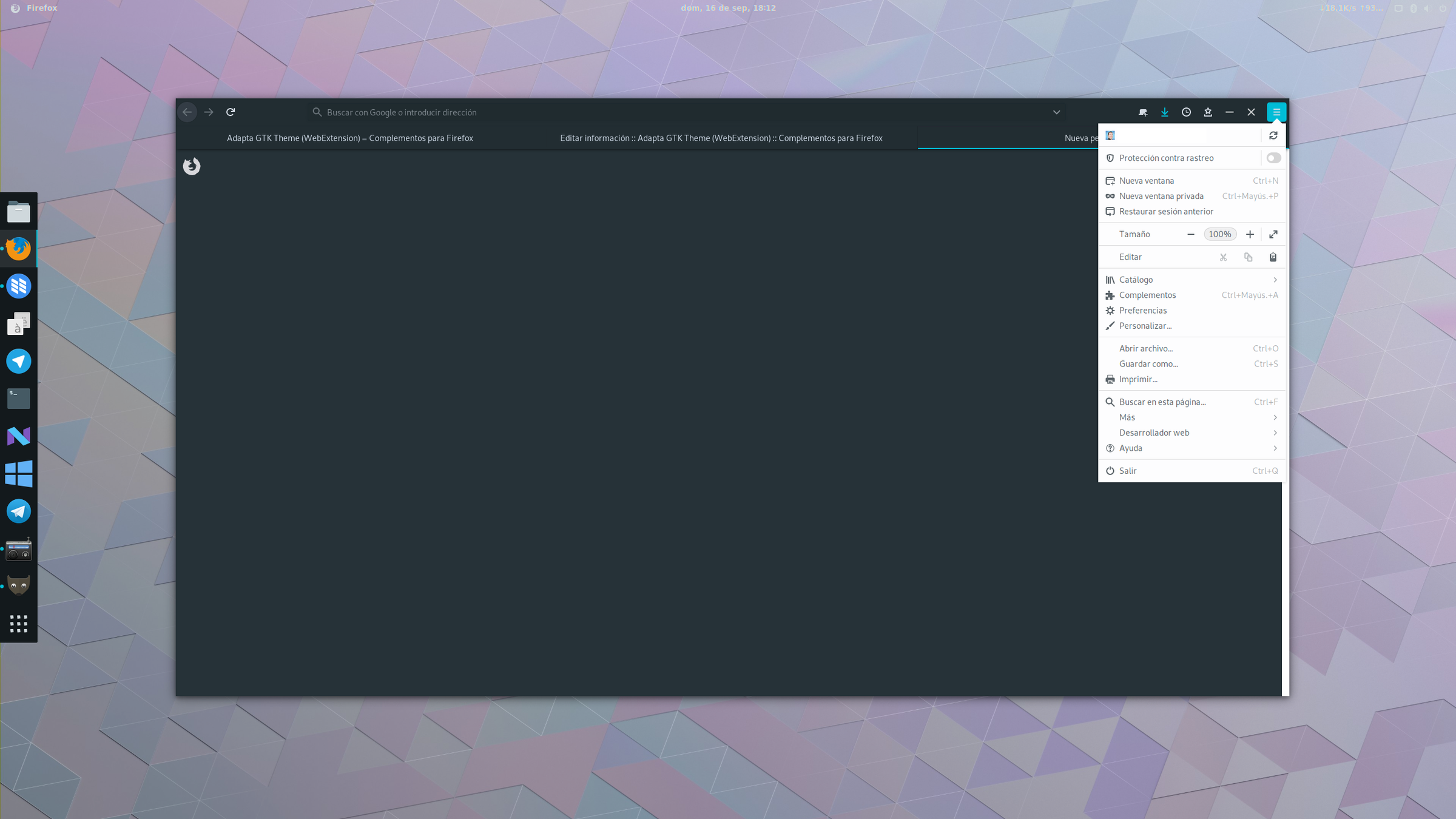Increase zoom with the plus button
The height and width of the screenshot is (819, 1456).
point(1250,234)
